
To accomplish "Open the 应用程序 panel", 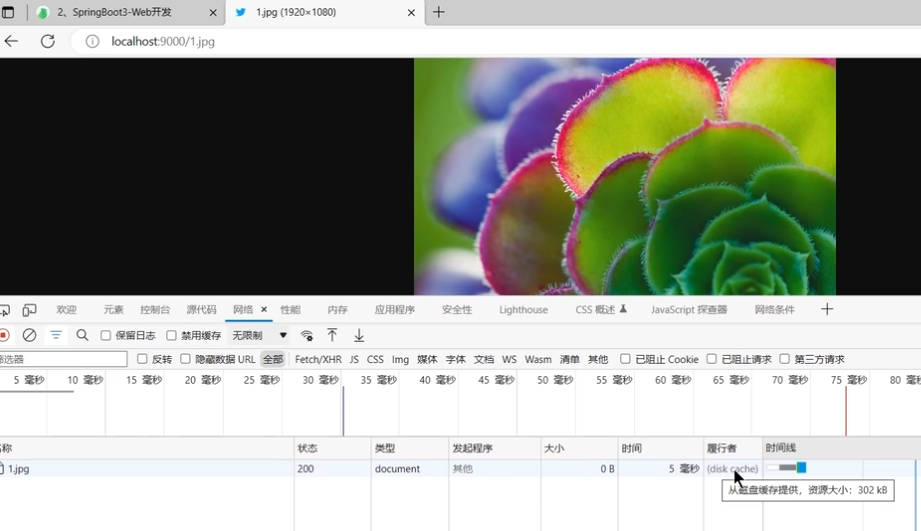I will pyautogui.click(x=395, y=310).
